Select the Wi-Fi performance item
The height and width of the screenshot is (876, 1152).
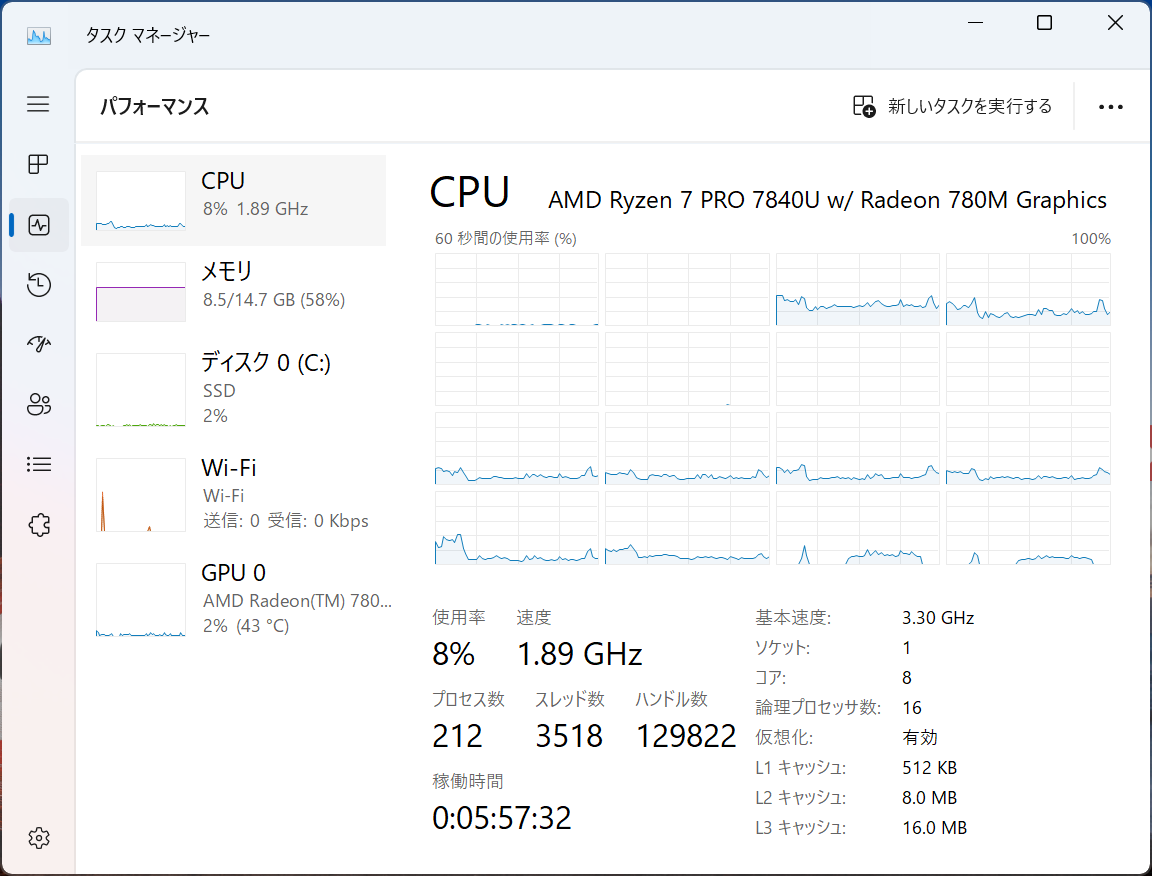[234, 494]
